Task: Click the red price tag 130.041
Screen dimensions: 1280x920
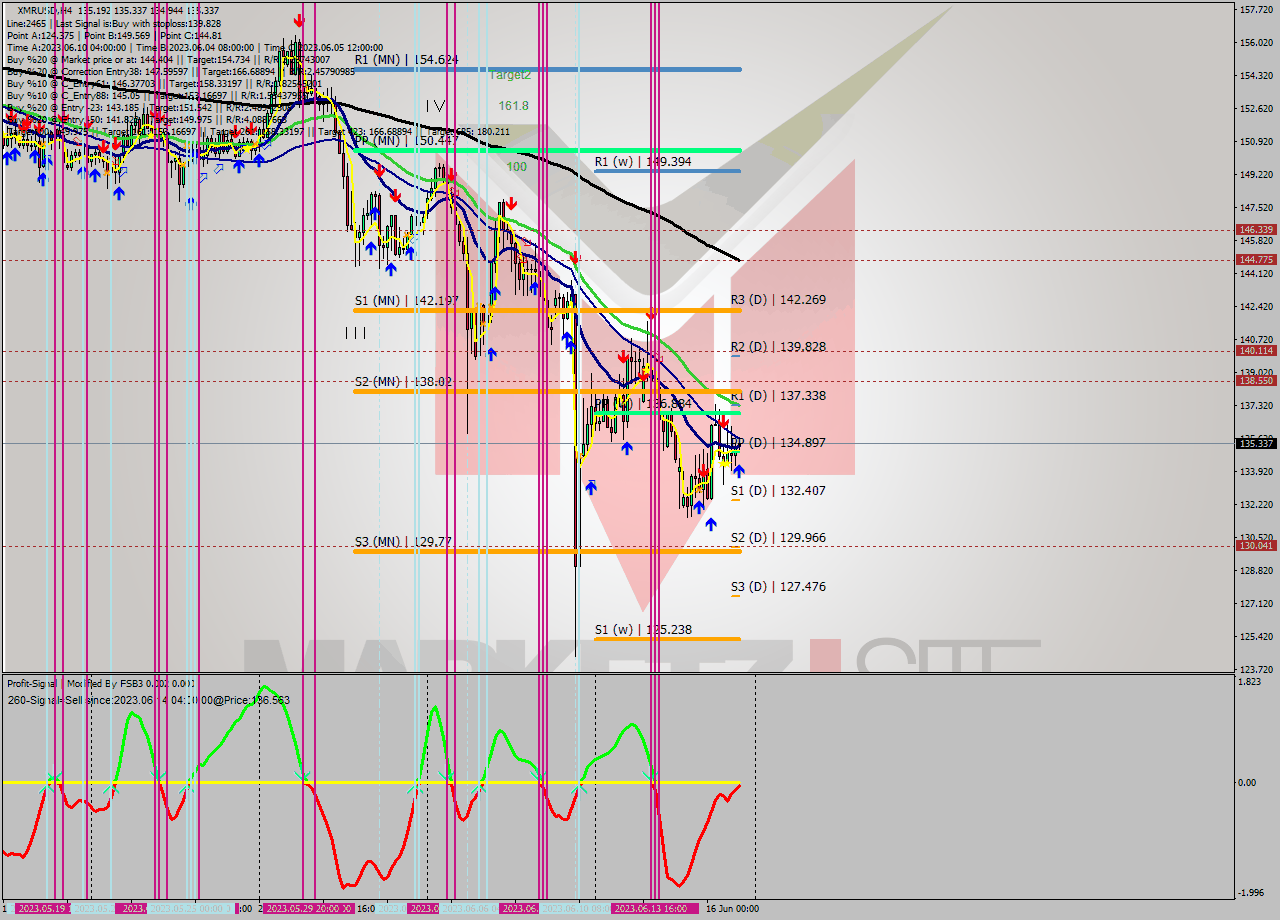Action: coord(1256,545)
